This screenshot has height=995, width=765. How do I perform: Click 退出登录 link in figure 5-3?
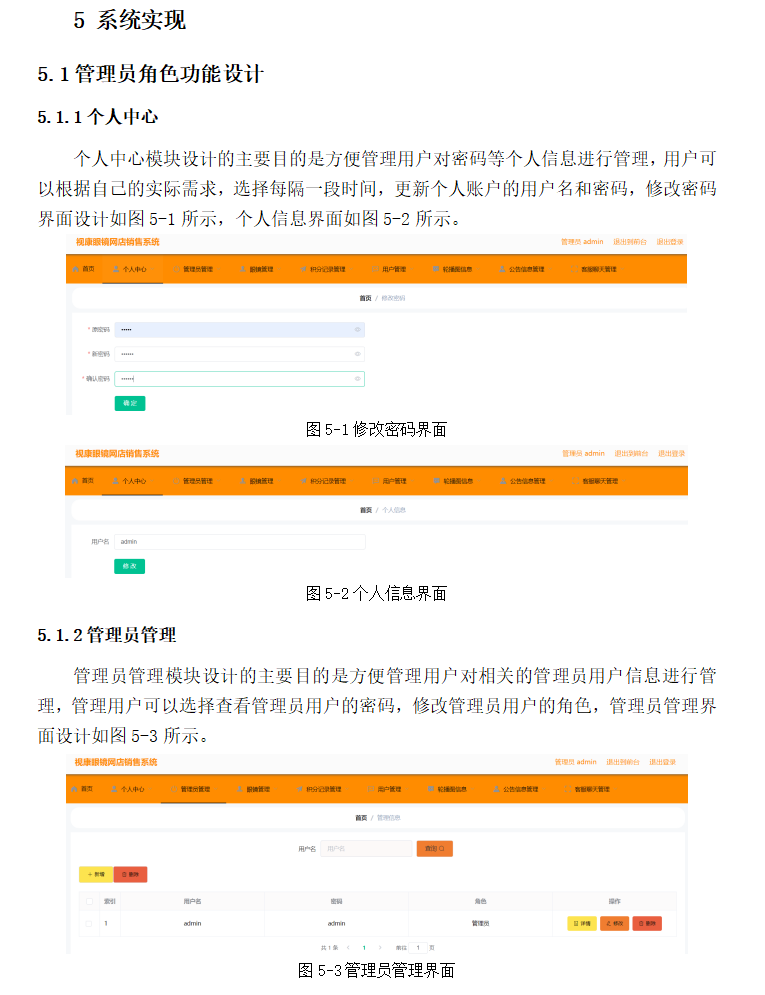click(663, 761)
